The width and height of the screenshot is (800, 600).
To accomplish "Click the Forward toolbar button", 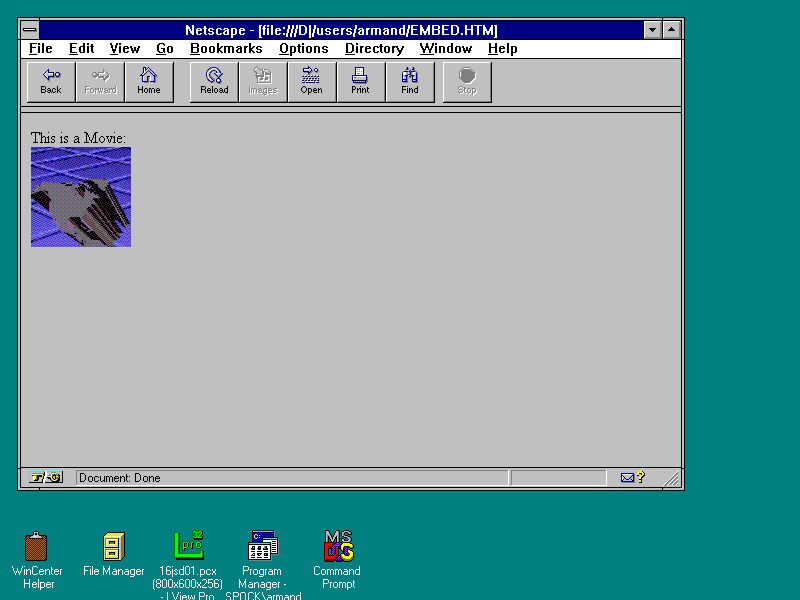I will (100, 82).
